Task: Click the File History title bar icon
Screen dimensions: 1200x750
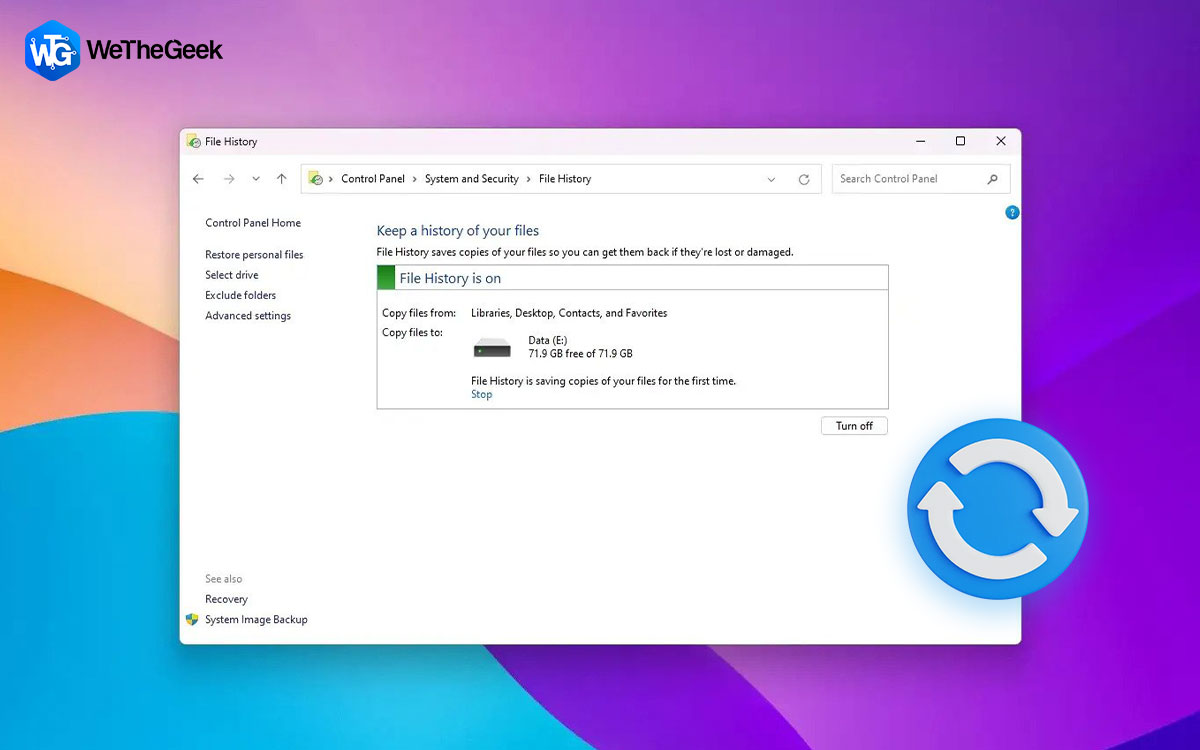Action: pos(193,142)
